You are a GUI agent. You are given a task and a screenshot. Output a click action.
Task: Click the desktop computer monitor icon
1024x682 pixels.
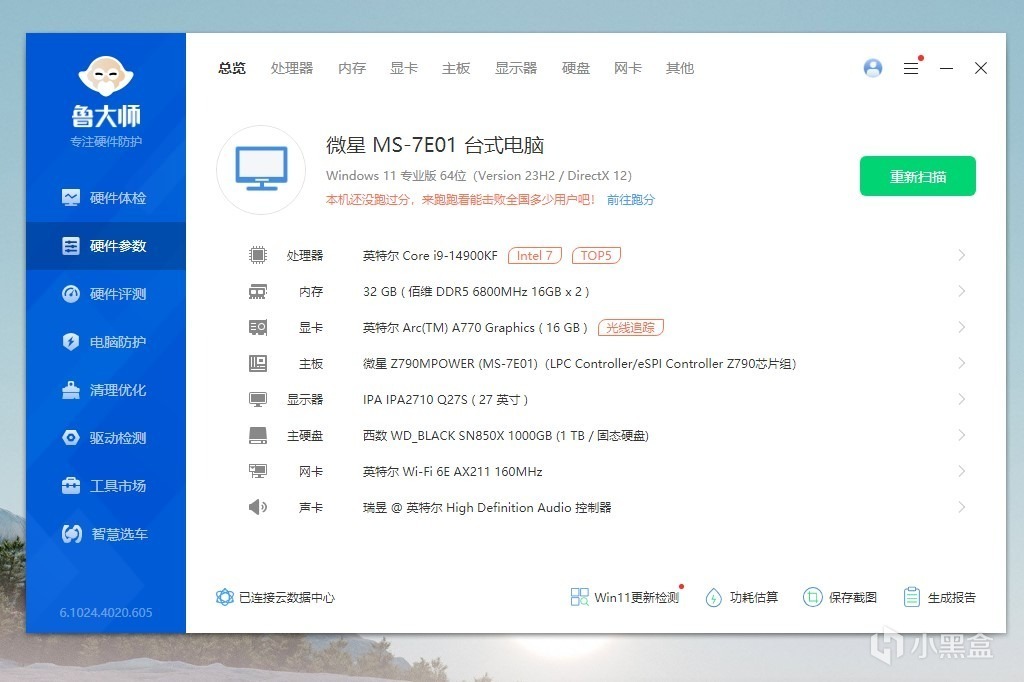[x=261, y=170]
